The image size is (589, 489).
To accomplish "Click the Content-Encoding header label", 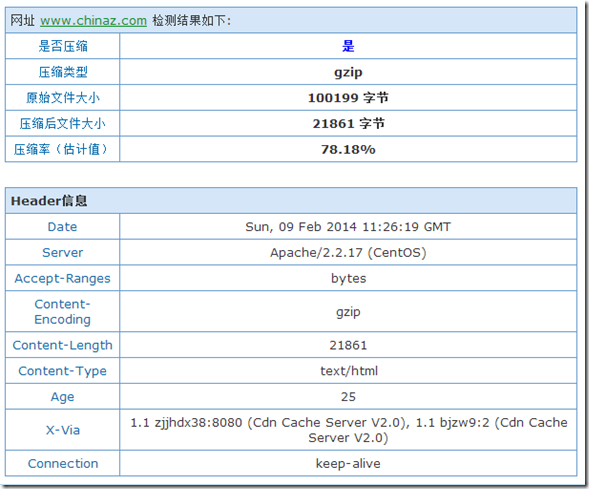I will [x=62, y=312].
